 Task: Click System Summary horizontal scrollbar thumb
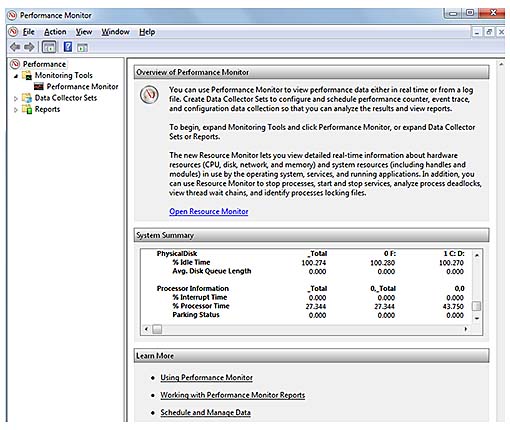point(157,329)
